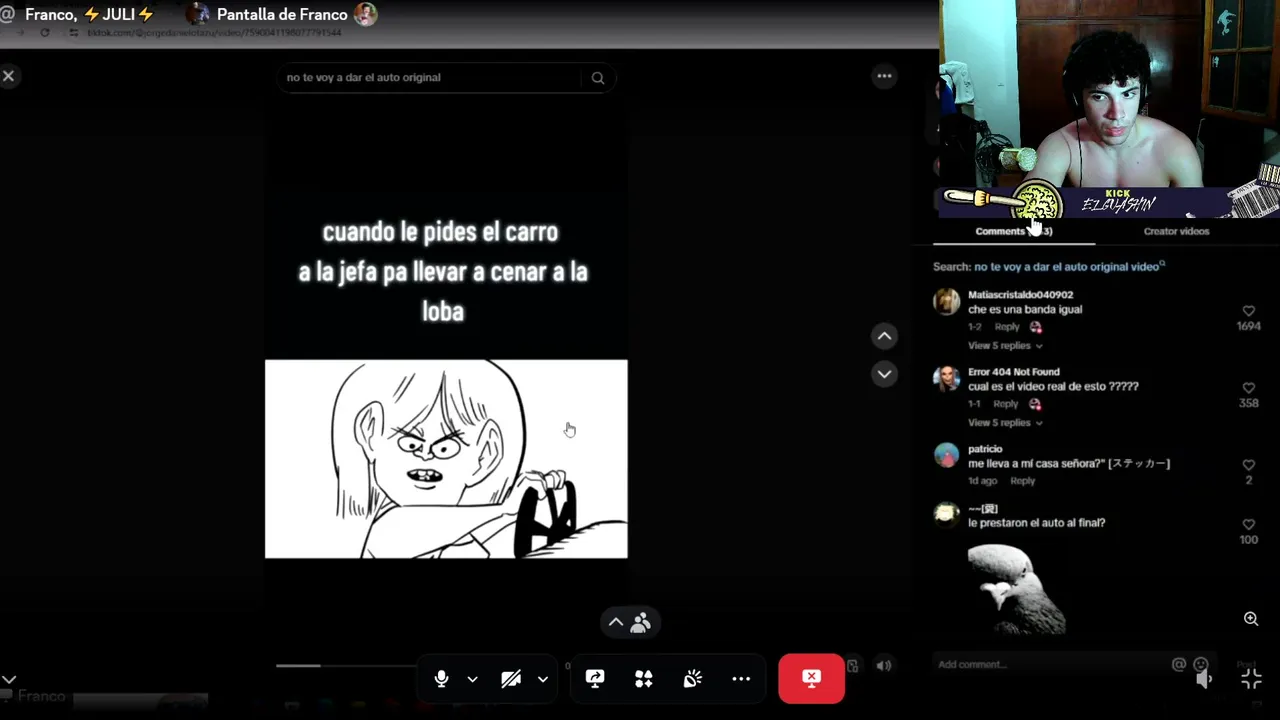Reply to 'cual es el video real' comment
The height and width of the screenshot is (720, 1280).
pos(1006,404)
